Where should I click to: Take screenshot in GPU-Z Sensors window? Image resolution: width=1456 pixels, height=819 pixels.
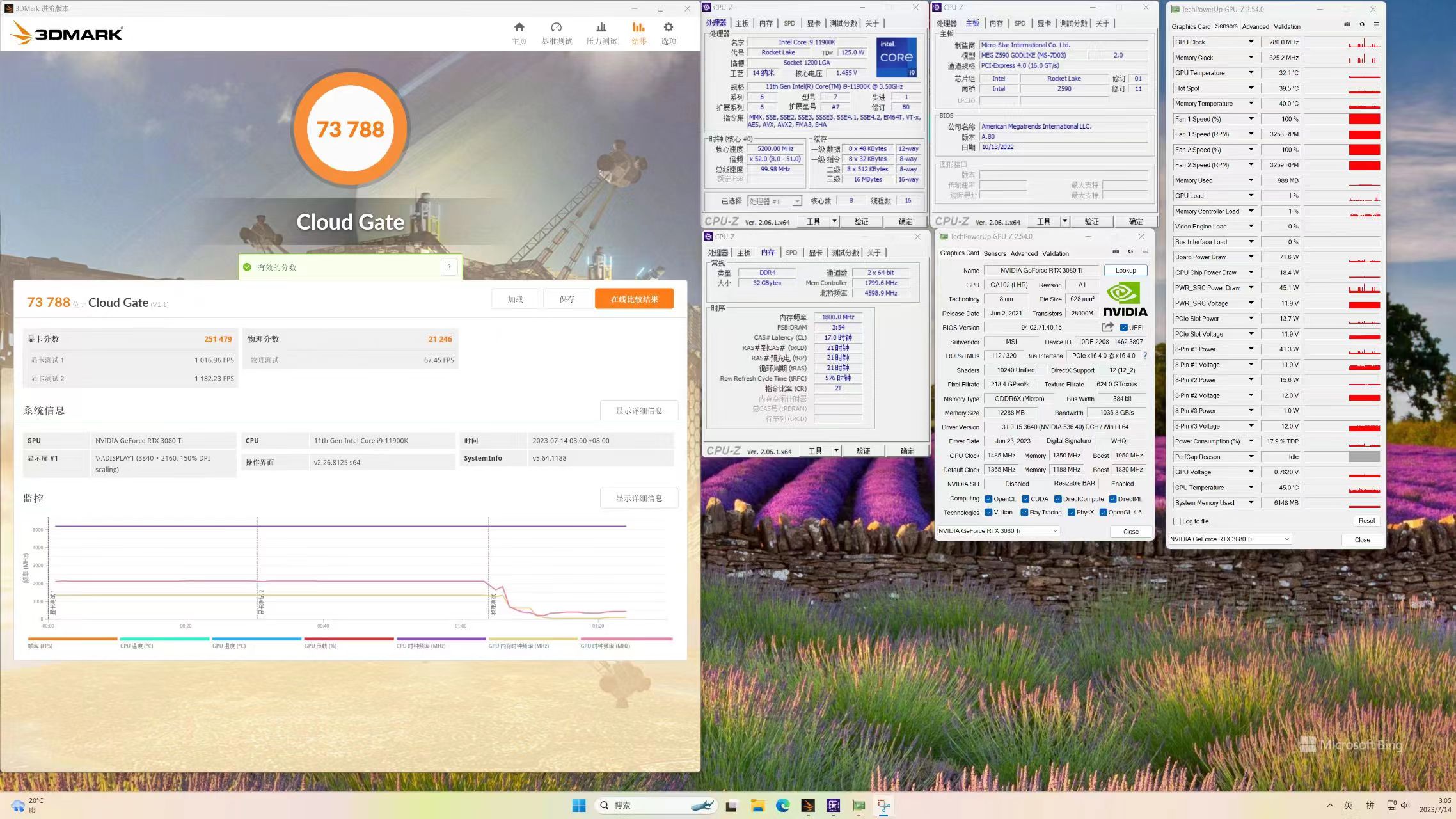(x=1347, y=24)
